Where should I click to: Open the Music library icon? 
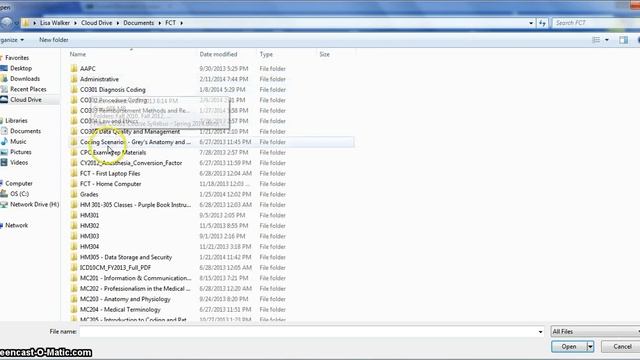click(4, 142)
